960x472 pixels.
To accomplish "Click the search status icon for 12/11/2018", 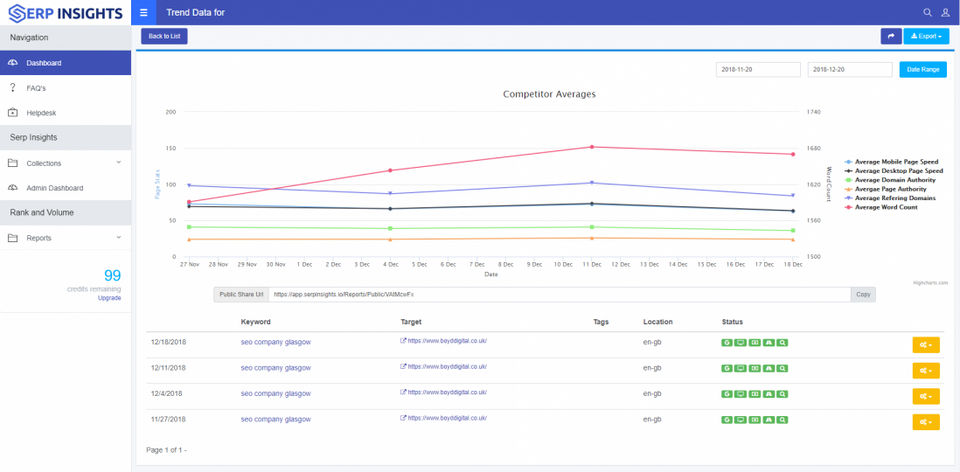I will [x=782, y=368].
